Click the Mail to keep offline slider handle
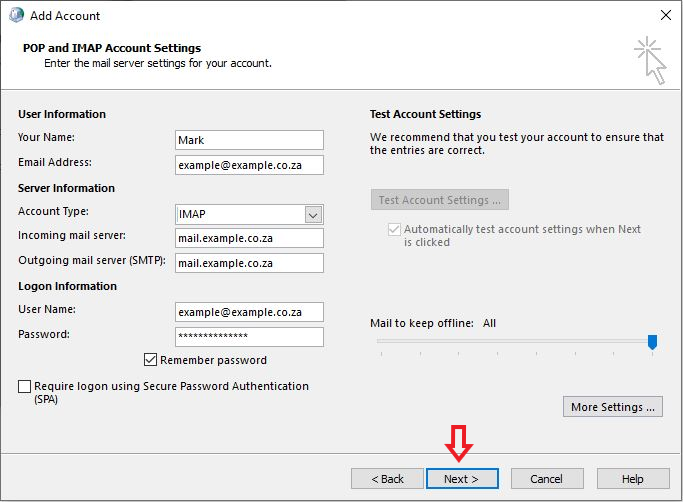This screenshot has width=683, height=502. point(652,342)
